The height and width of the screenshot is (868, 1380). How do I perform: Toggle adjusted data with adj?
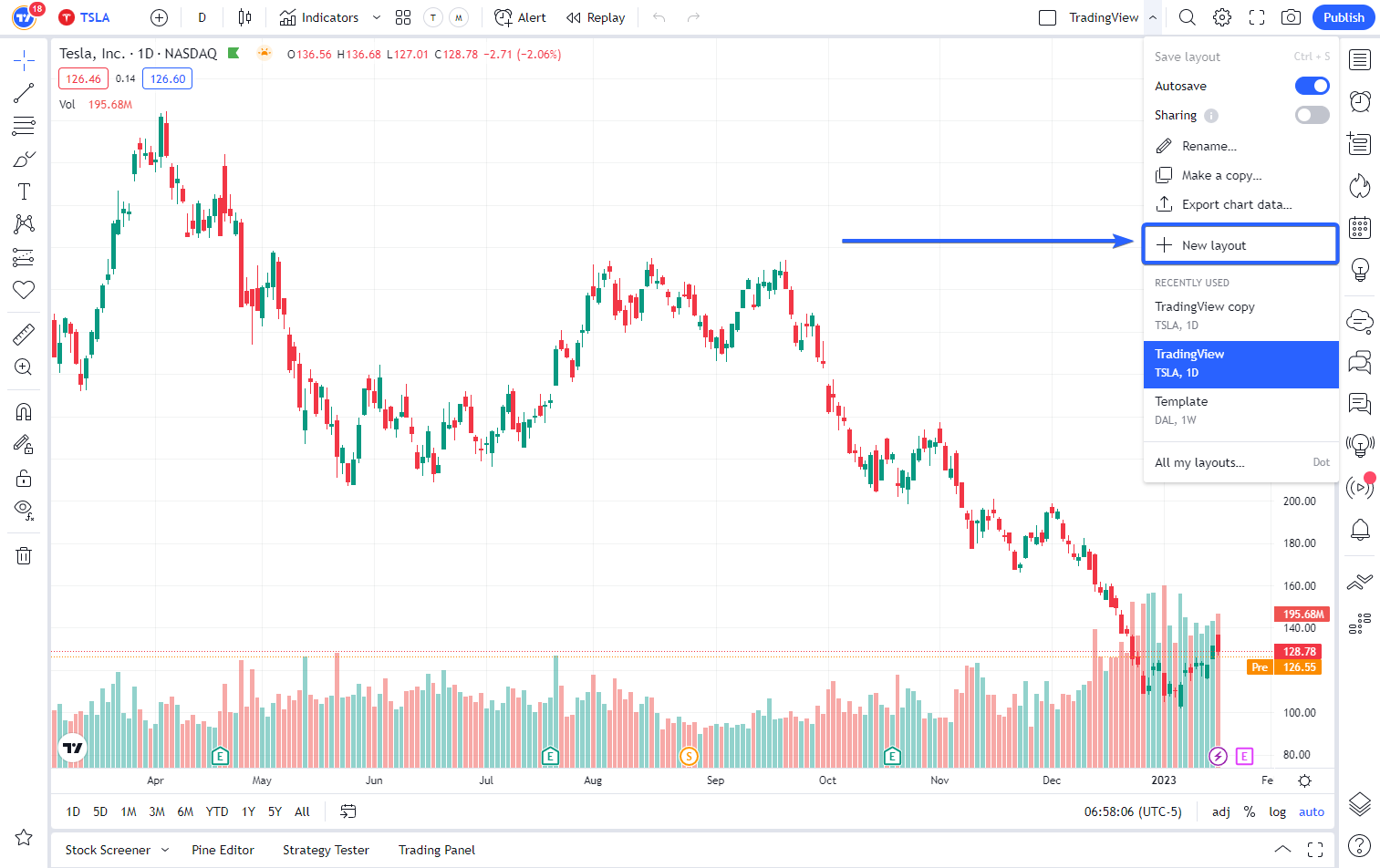(1221, 811)
